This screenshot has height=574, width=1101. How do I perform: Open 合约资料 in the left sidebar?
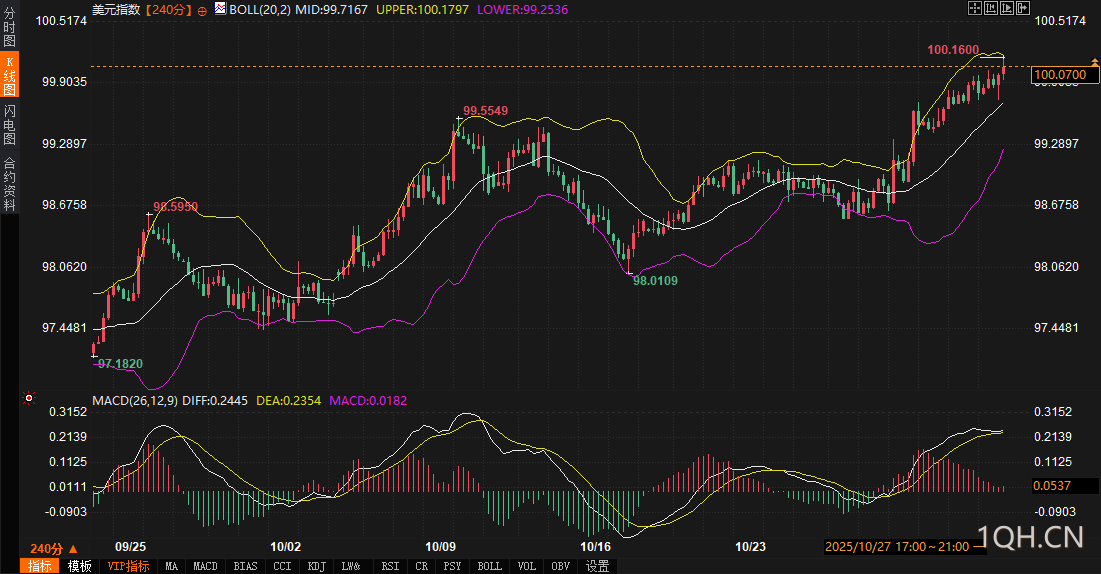pyautogui.click(x=9, y=184)
